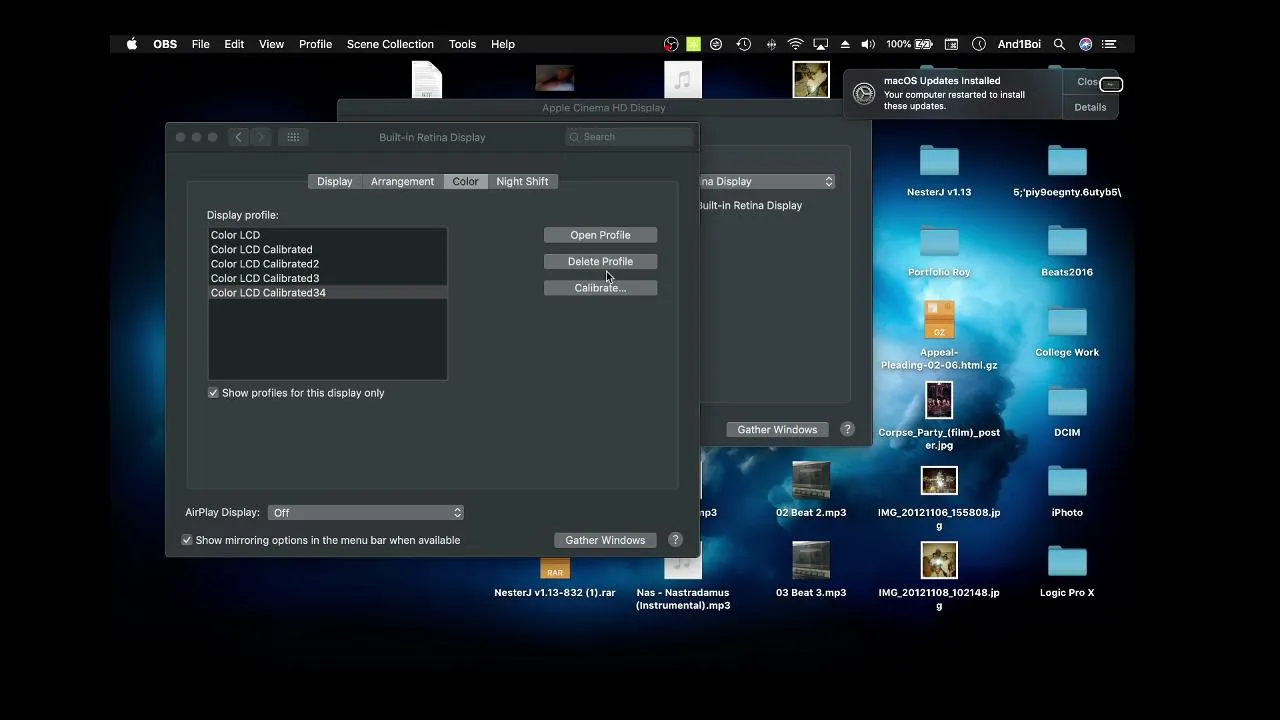Click the Delete Profile button
This screenshot has height=720, width=1280.
(x=600, y=261)
